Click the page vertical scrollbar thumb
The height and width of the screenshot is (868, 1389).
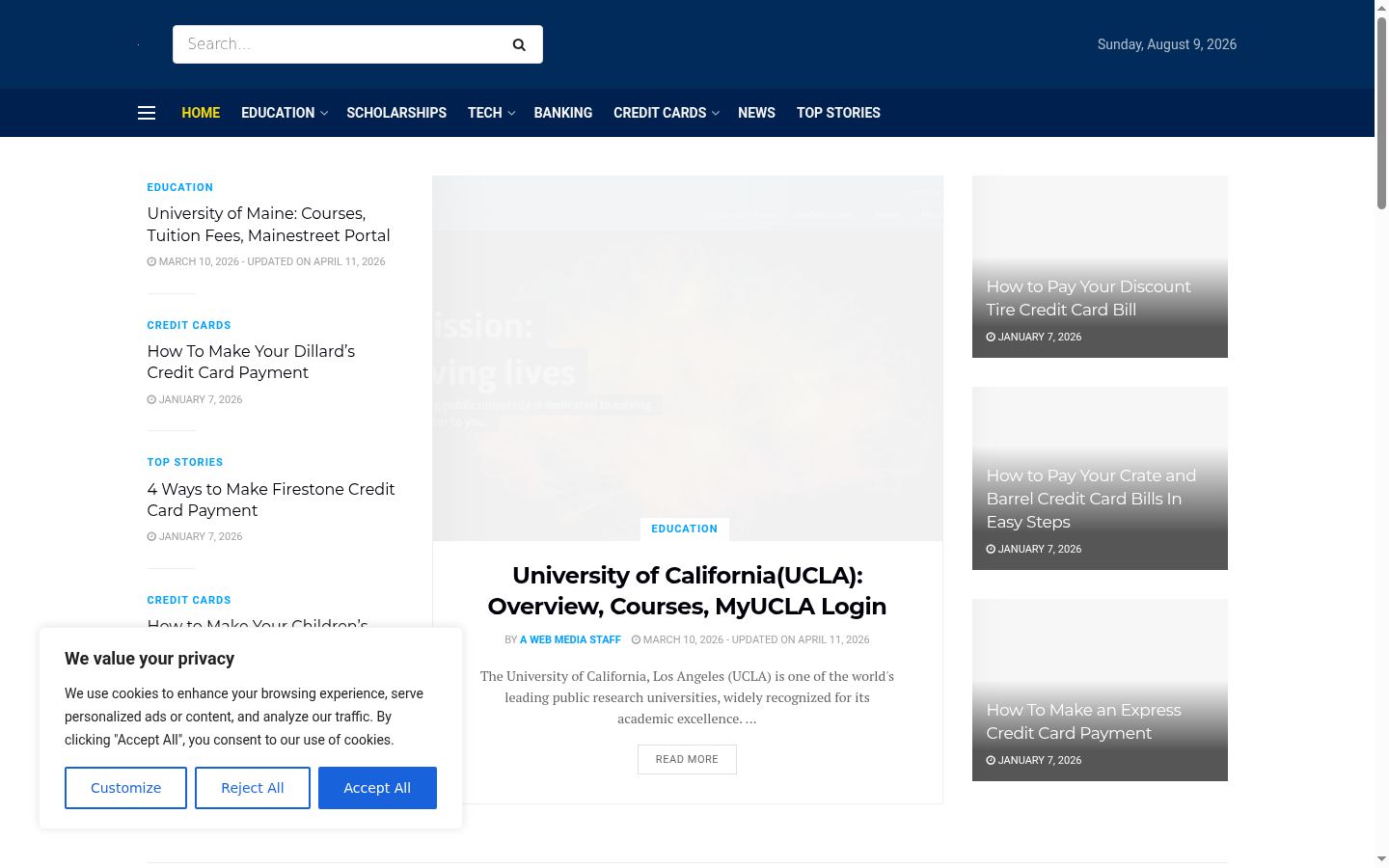point(1381,113)
